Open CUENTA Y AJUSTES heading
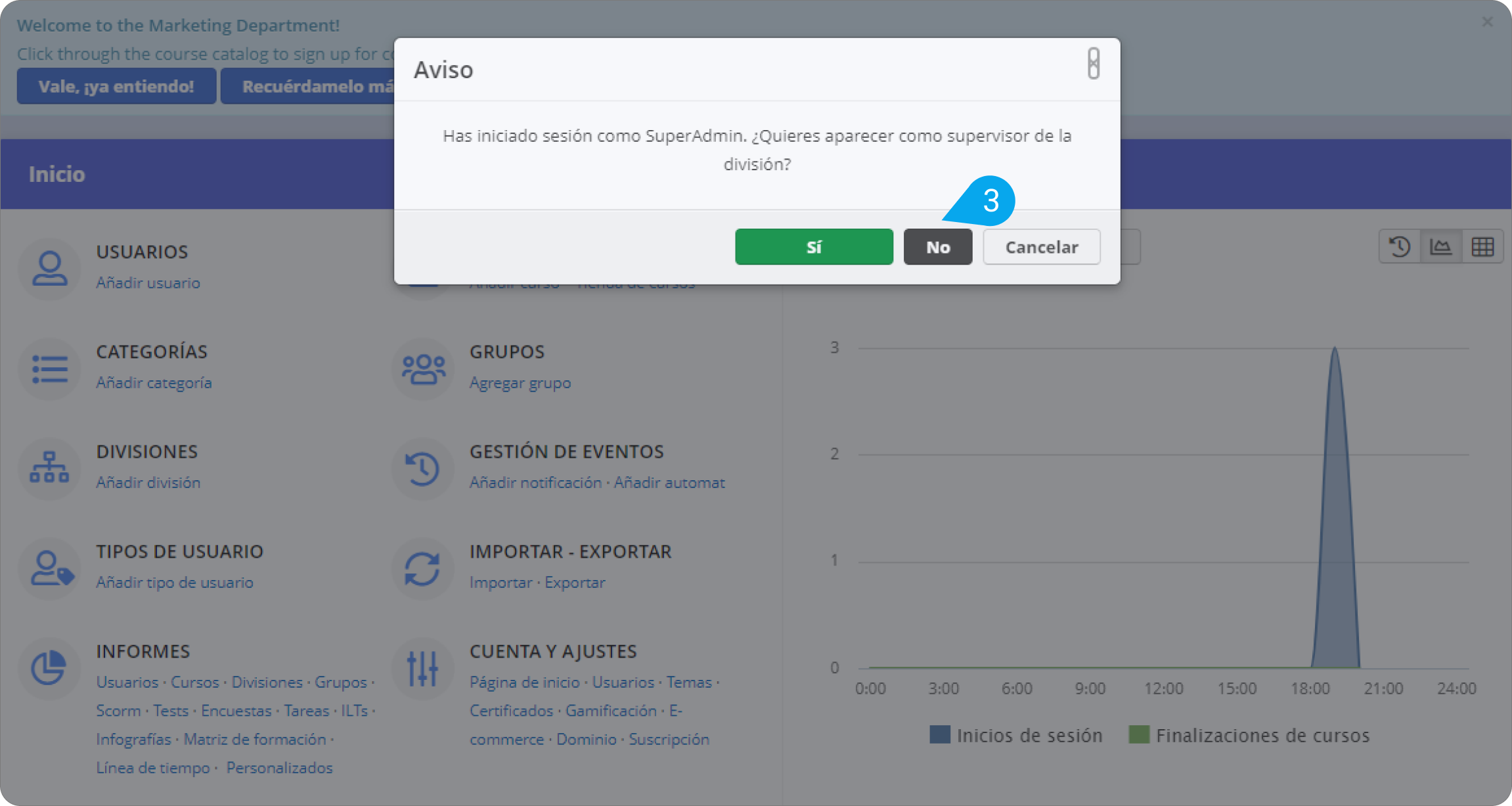 553,651
